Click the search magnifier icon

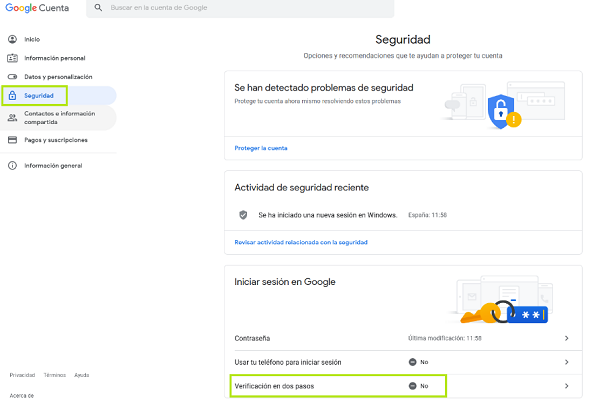click(x=98, y=8)
